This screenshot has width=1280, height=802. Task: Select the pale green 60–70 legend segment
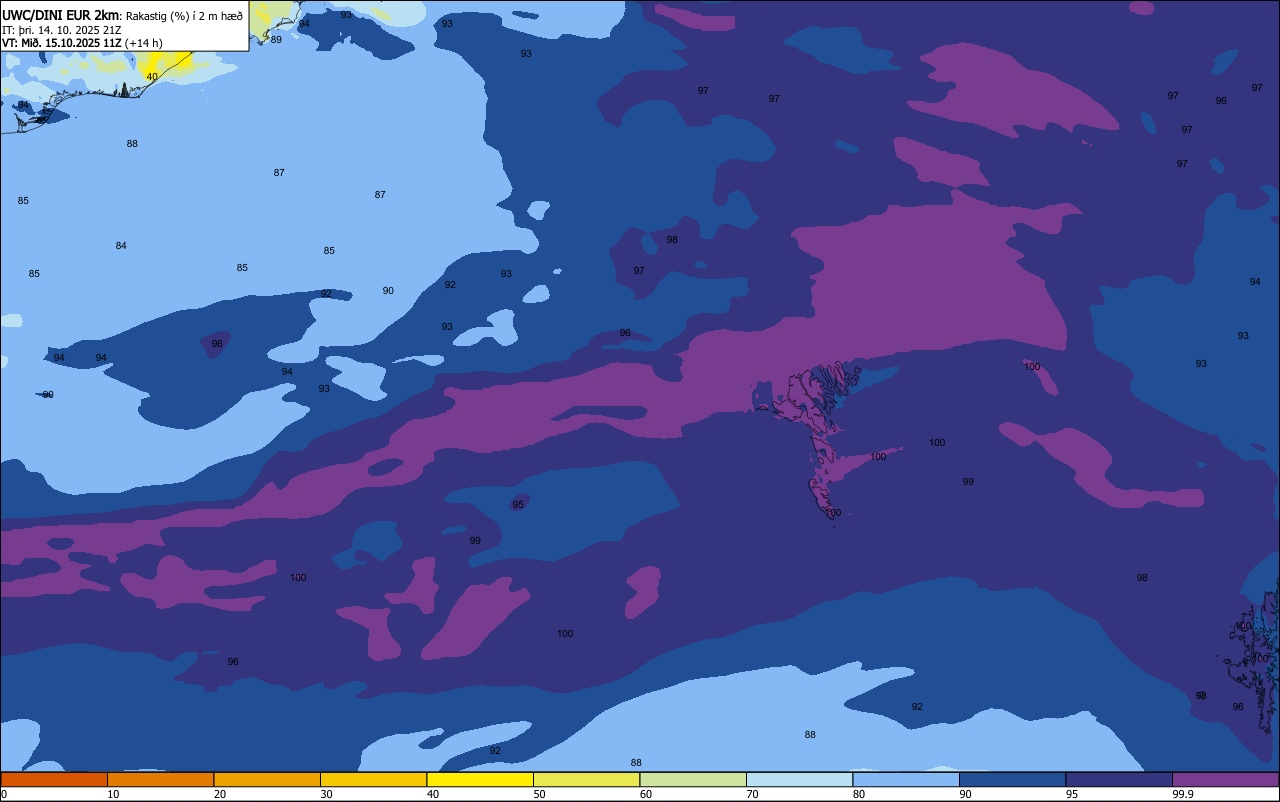693,779
